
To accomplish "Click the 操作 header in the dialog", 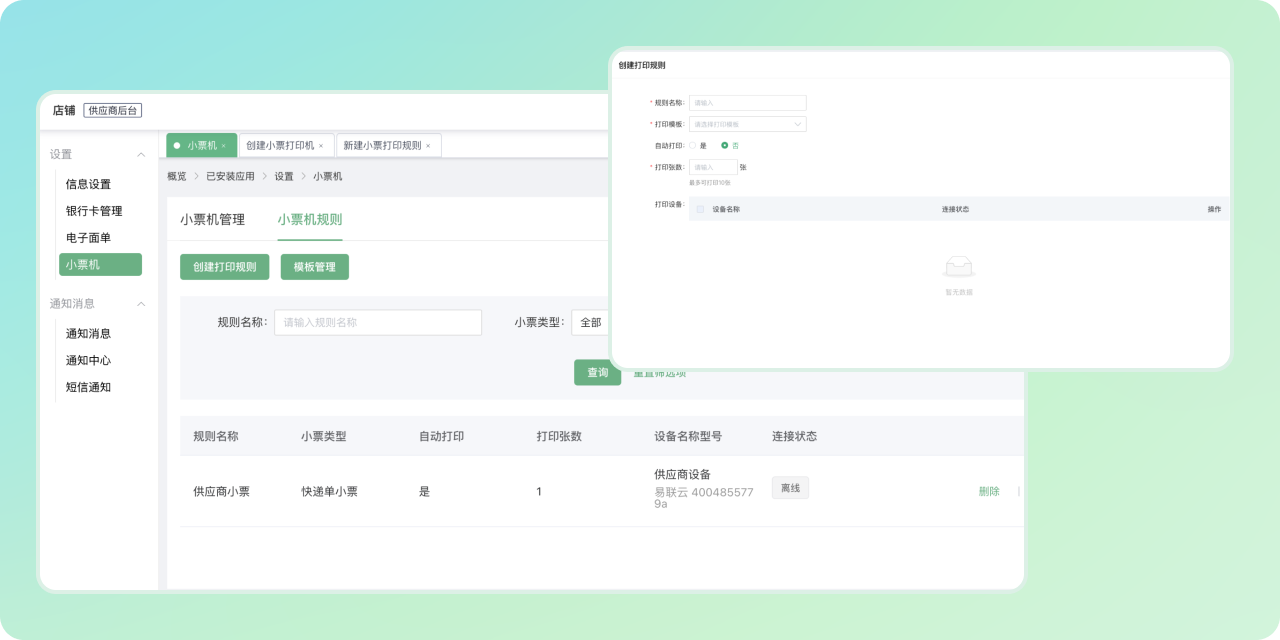I will point(1214,210).
